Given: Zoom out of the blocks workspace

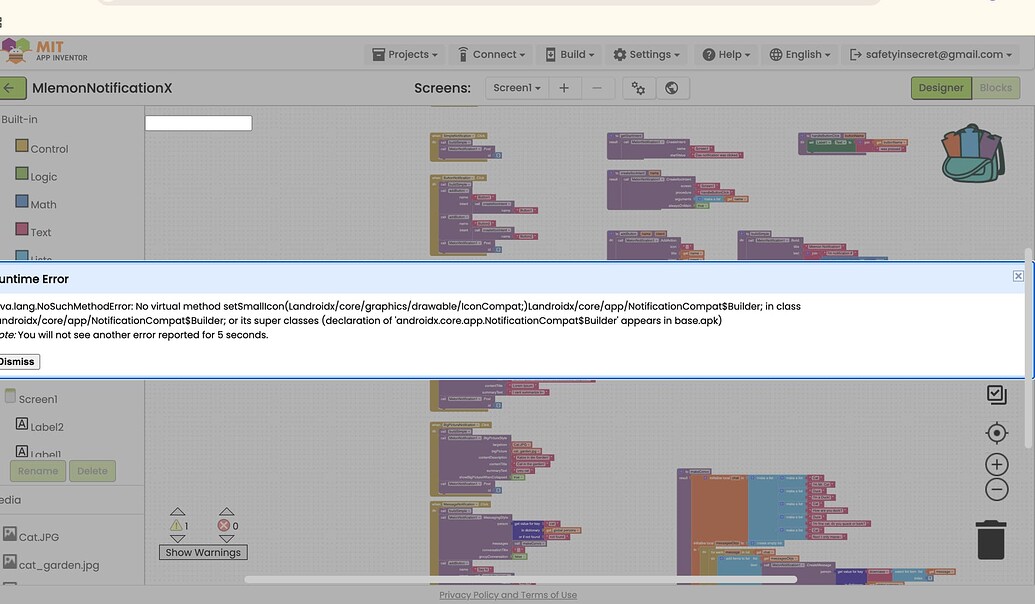Looking at the screenshot, I should [996, 489].
